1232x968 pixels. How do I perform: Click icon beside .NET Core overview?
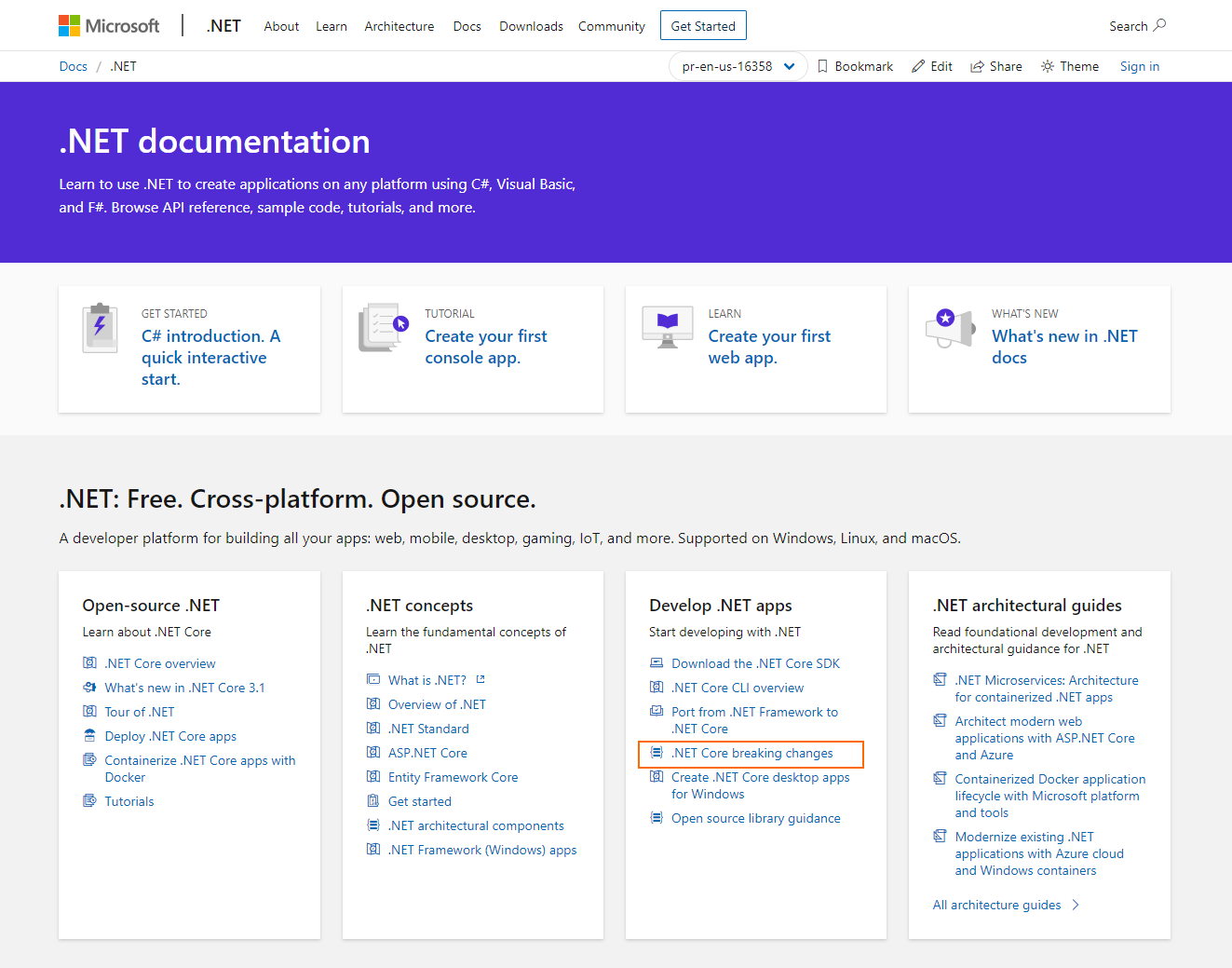click(x=89, y=663)
